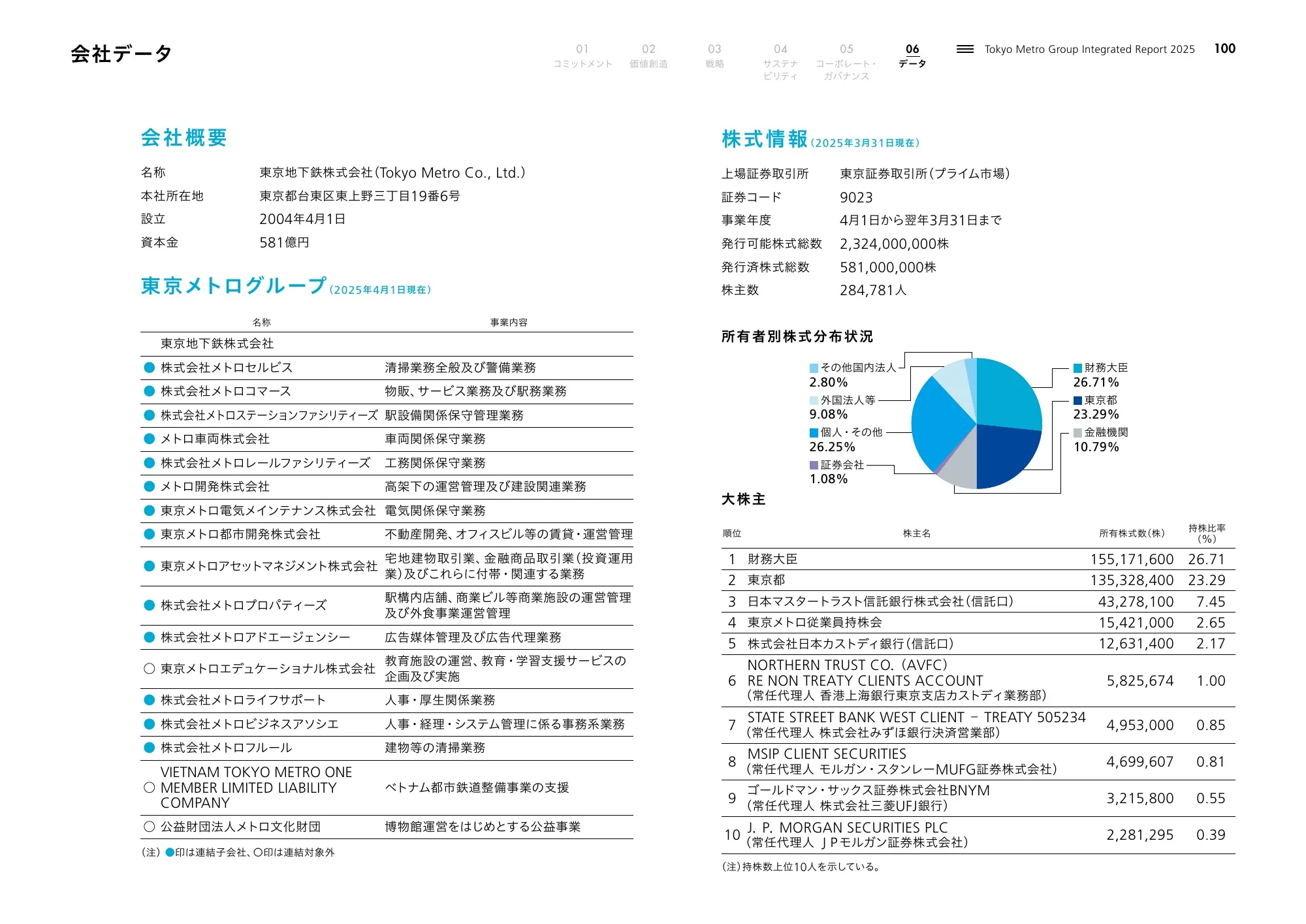1306x924 pixels.
Task: Go to section 01 コミットメント
Action: click(x=582, y=56)
